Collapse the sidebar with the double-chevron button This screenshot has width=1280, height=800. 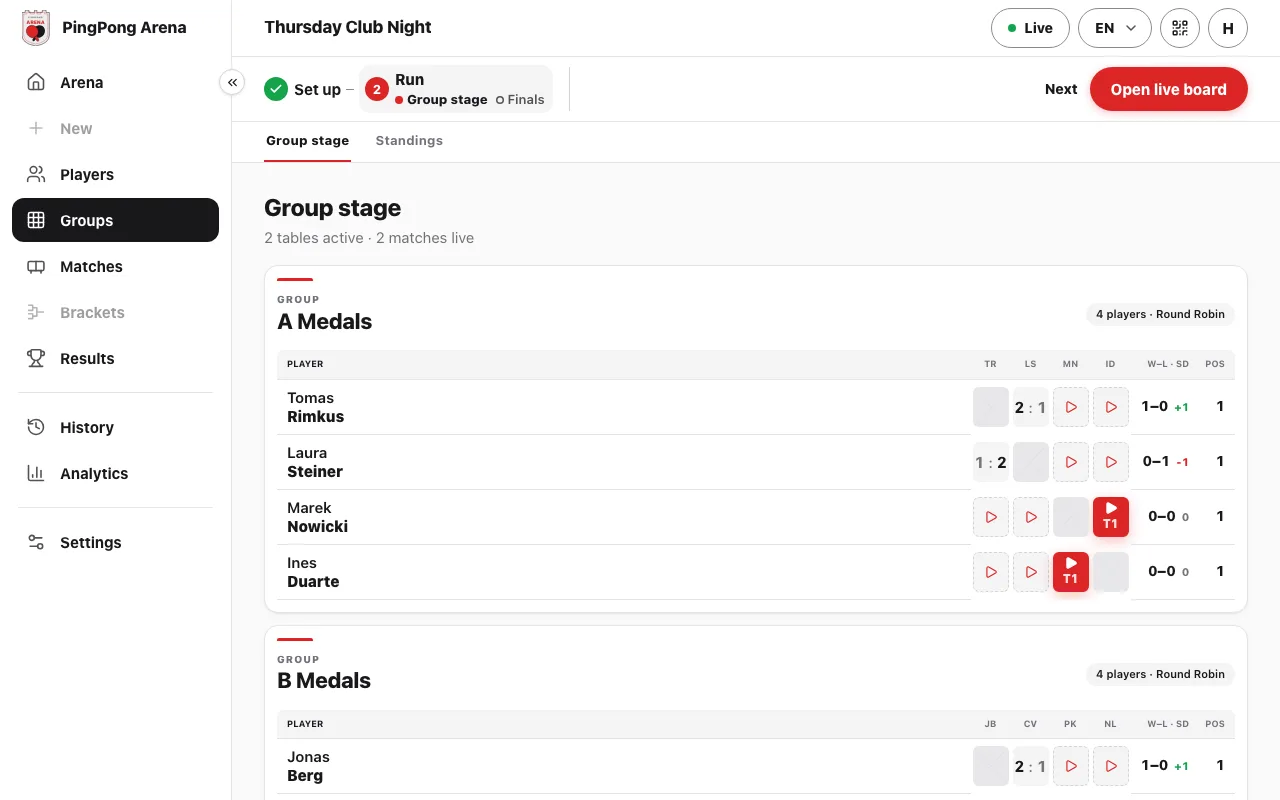(232, 82)
